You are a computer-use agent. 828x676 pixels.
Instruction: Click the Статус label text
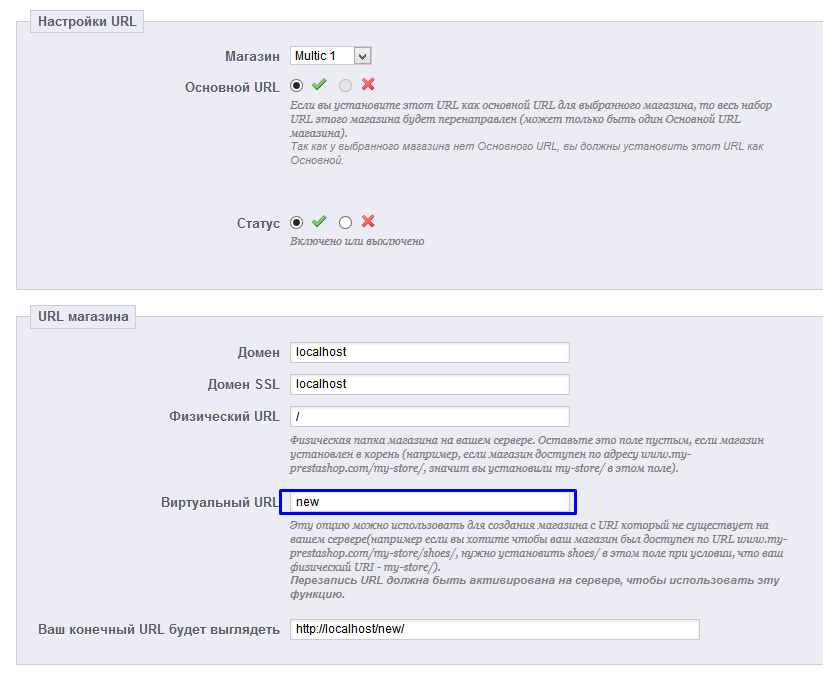pyautogui.click(x=258, y=223)
